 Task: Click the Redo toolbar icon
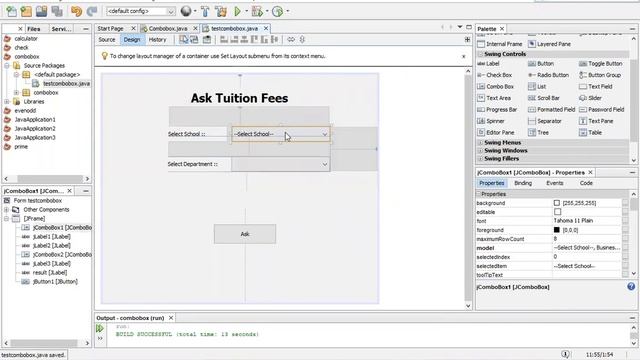point(92,11)
